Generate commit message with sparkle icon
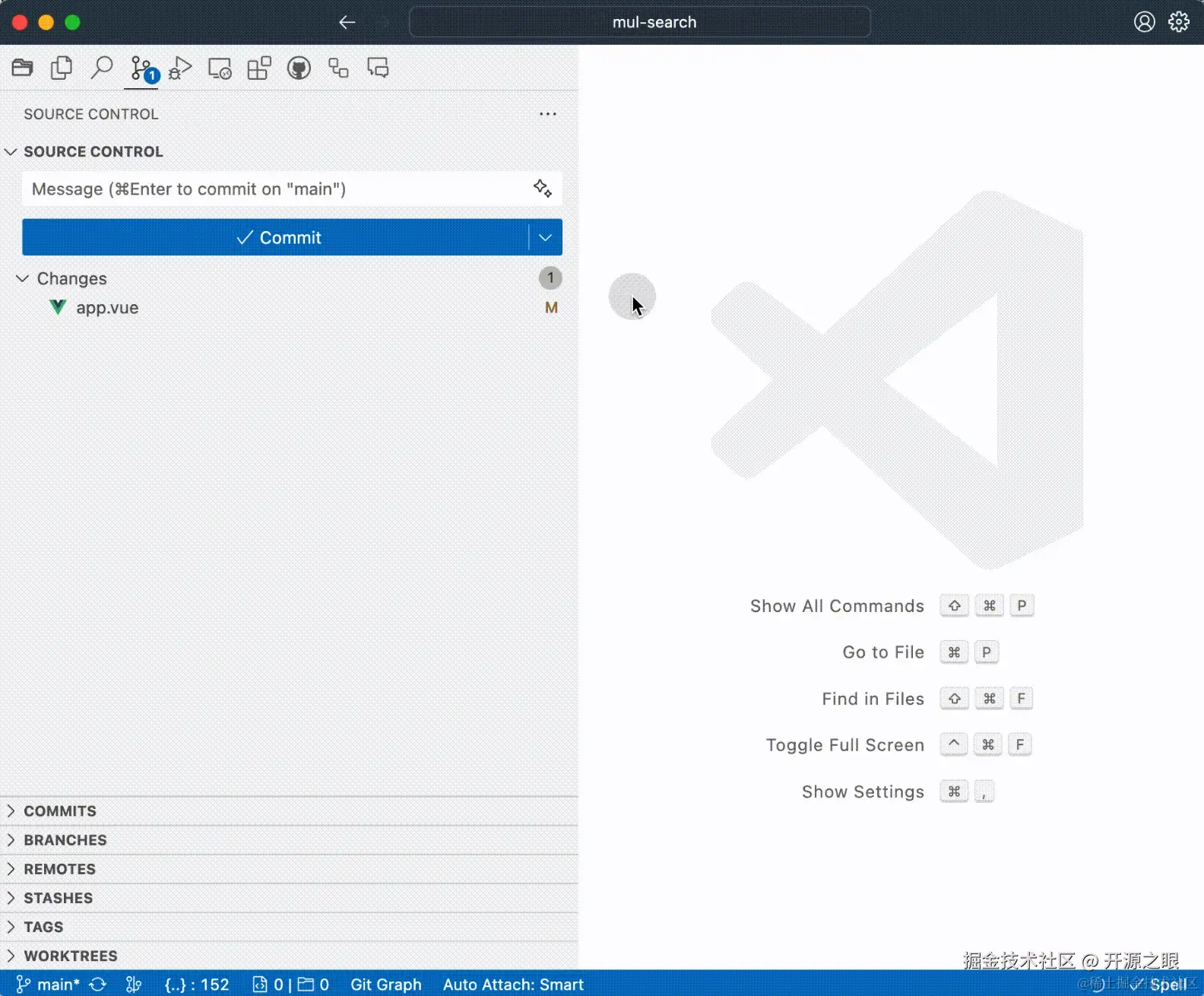Image resolution: width=1204 pixels, height=996 pixels. coord(542,189)
